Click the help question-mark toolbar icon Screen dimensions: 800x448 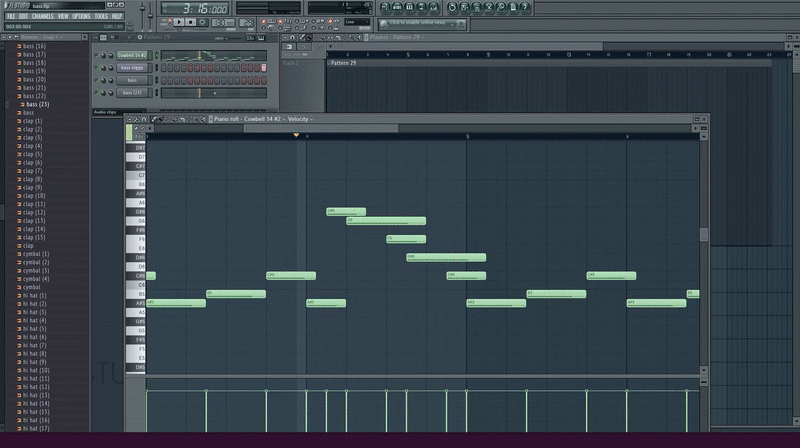525,7
